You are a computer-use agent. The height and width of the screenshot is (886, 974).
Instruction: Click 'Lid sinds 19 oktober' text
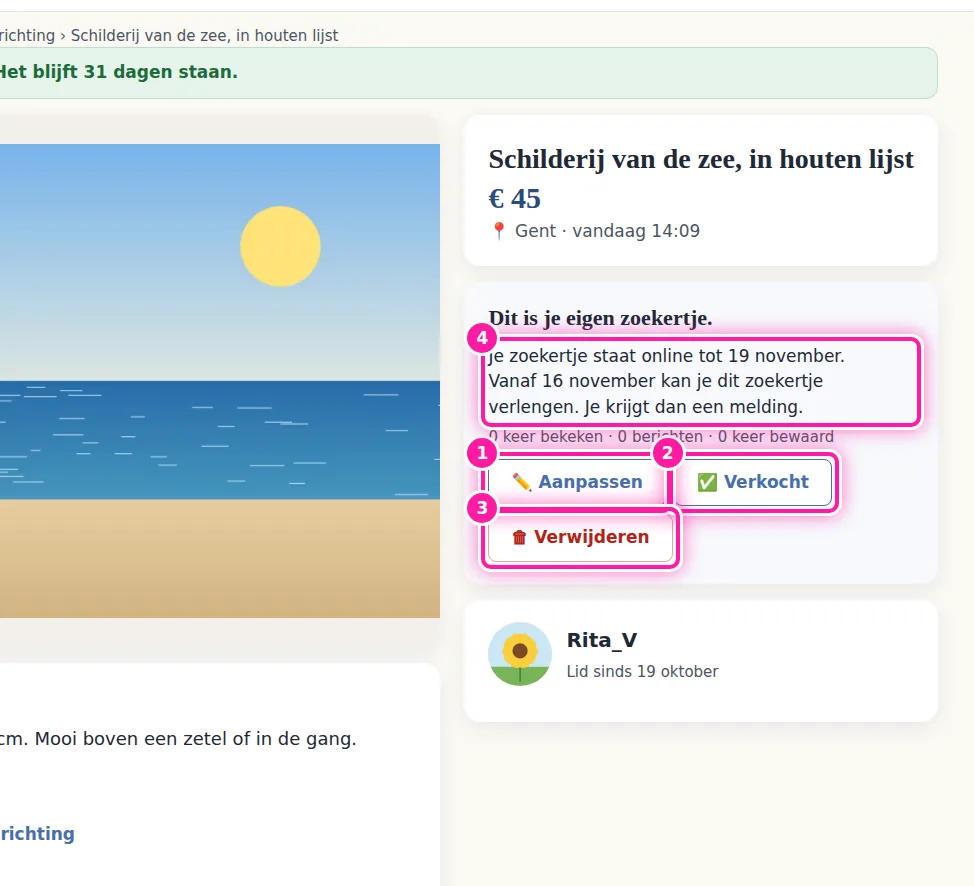642,672
